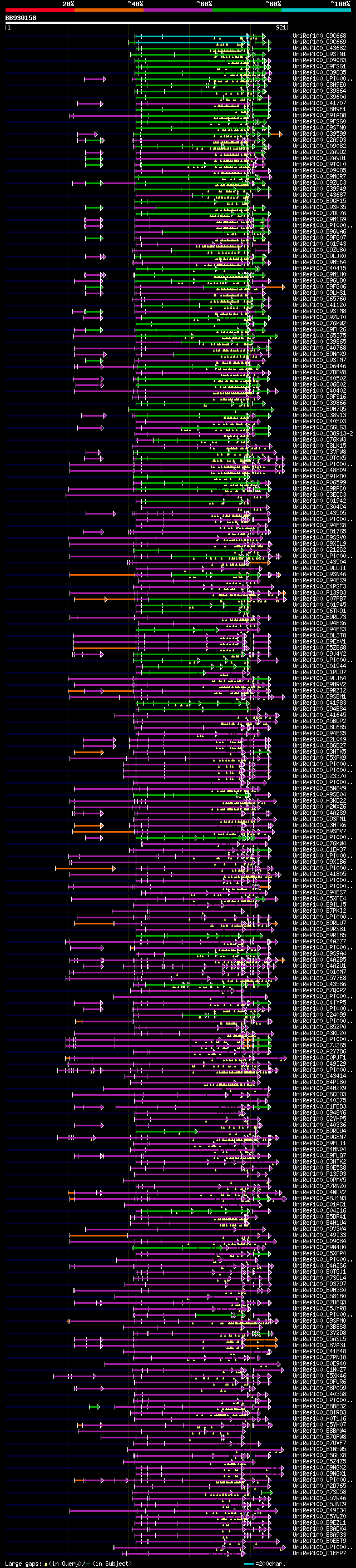This screenshot has height=1568, width=356.
Task: Select row label UniRef100_Q2A9D3
Action: tap(319, 140)
